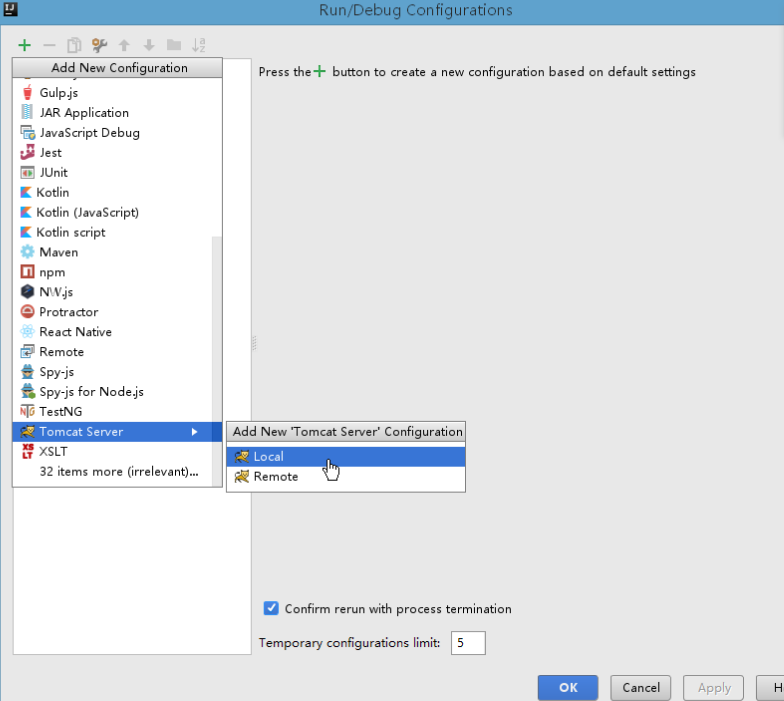Select the Maven label text
This screenshot has height=701, width=784.
[x=58, y=252]
